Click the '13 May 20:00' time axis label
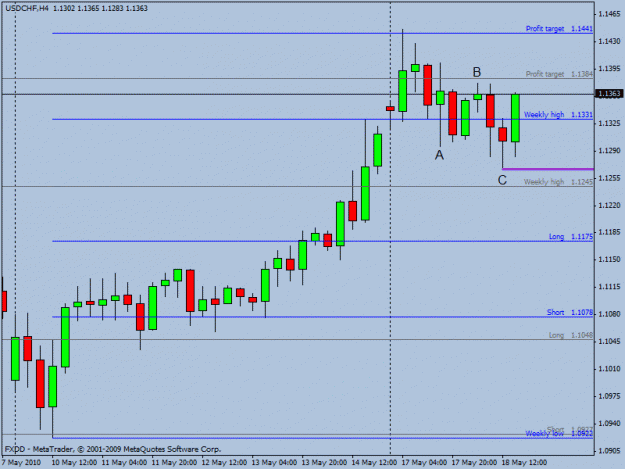 (324, 462)
